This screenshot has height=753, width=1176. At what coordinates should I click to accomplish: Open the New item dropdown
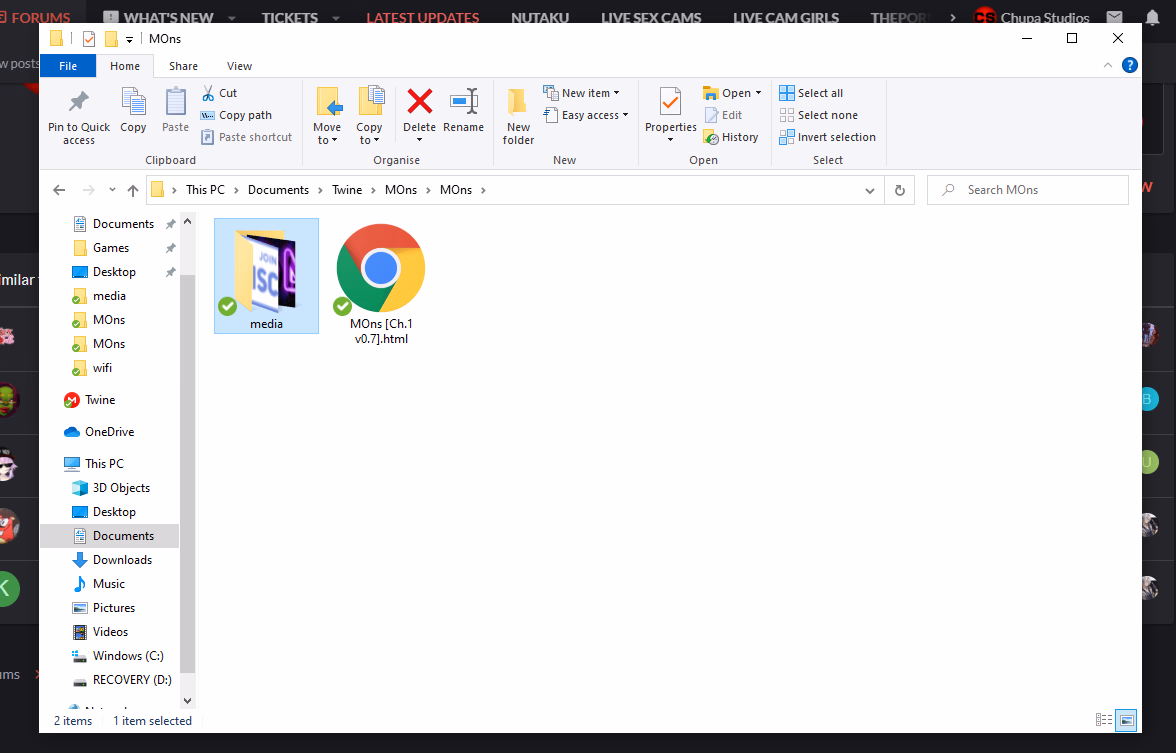click(x=582, y=93)
